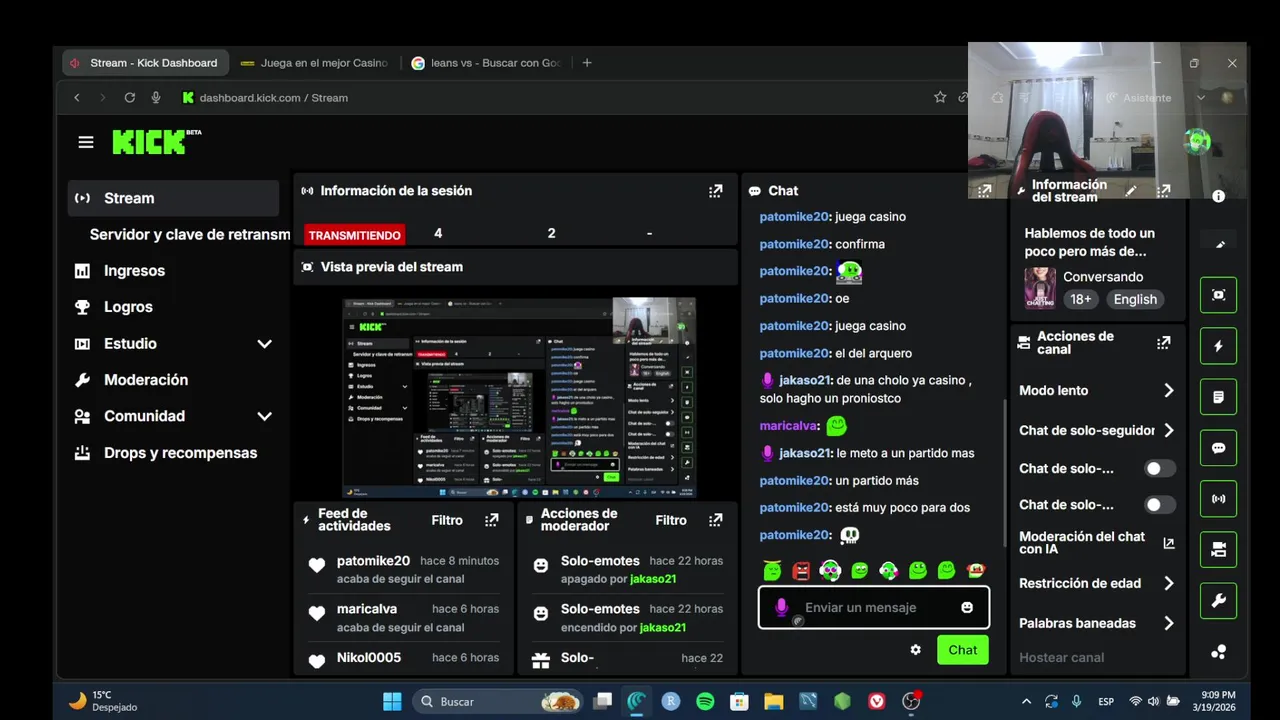The width and height of the screenshot is (1280, 720).
Task: Toggle the first Chat de solo-... switch
Action: tap(1159, 468)
